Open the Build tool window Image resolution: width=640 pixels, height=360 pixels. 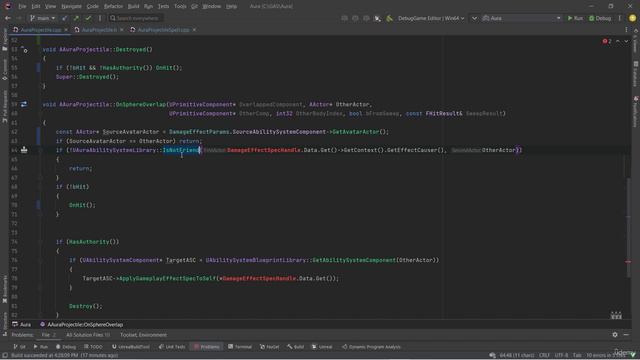point(296,347)
